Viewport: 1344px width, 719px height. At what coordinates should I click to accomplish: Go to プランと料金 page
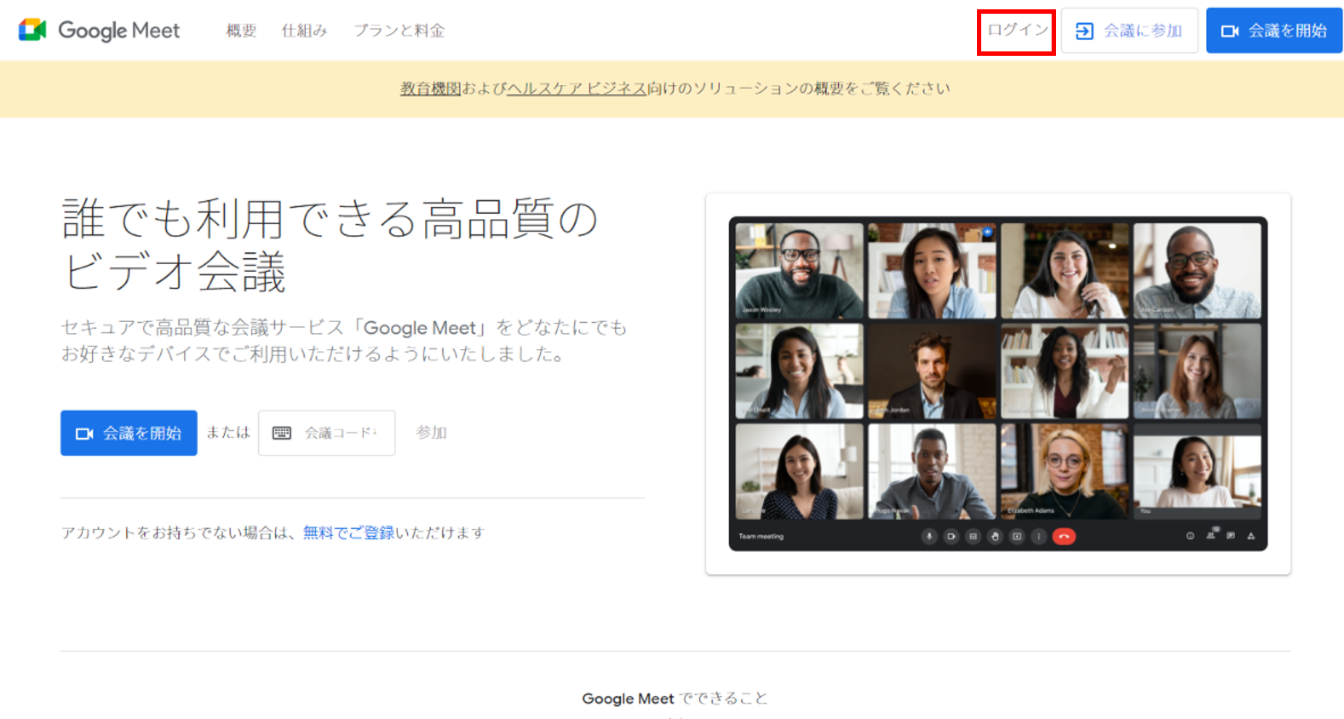pyautogui.click(x=399, y=31)
